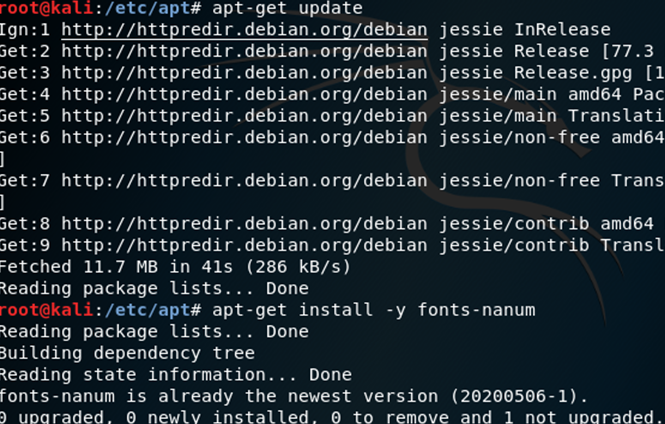Click the Get:4 jessie/main amd64 line

[x=332, y=95]
